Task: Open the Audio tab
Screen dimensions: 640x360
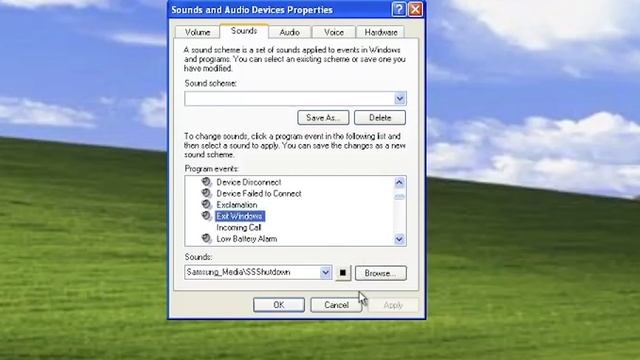Action: point(289,32)
